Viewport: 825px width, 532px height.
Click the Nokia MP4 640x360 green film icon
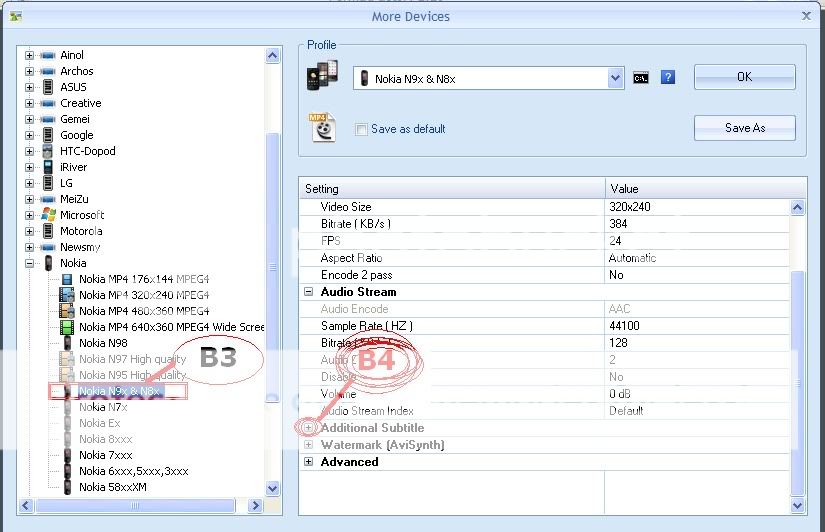click(67, 327)
